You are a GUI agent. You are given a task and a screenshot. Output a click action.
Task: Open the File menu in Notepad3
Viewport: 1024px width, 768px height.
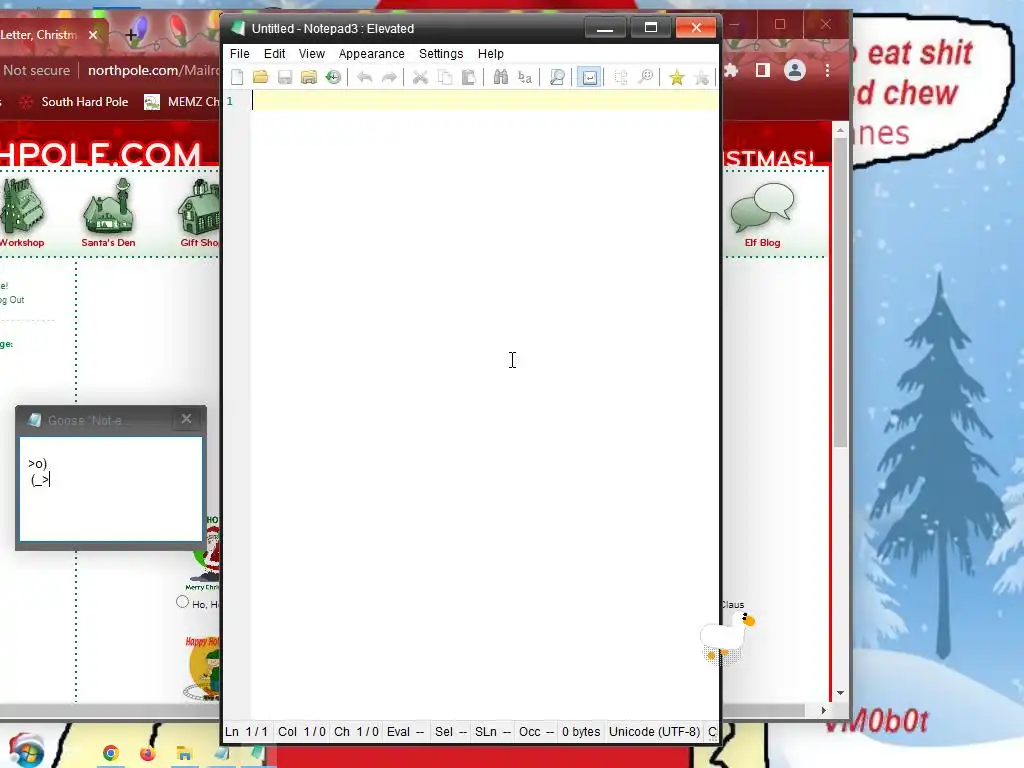[240, 54]
